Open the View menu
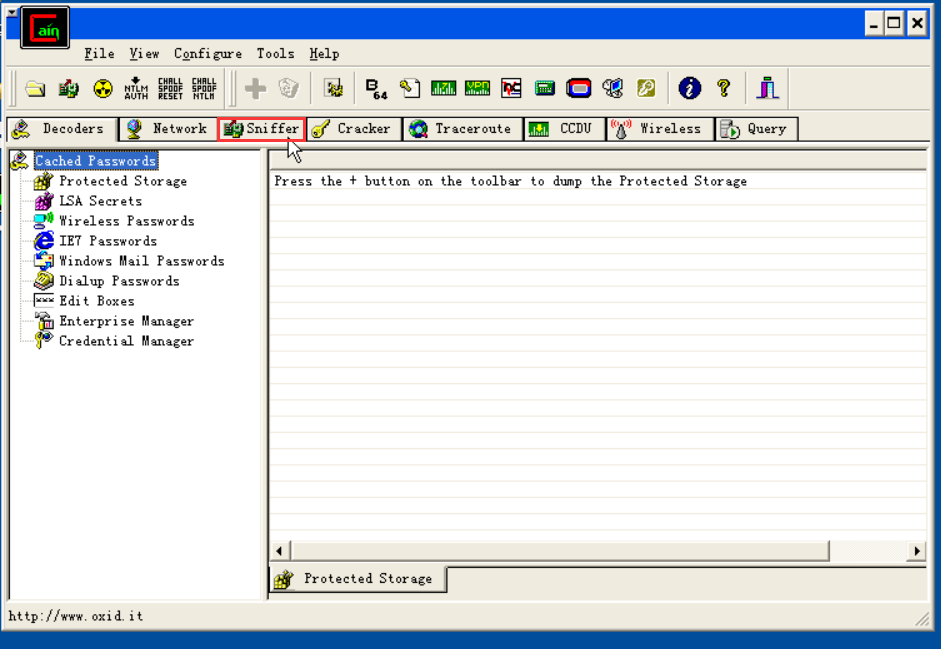The height and width of the screenshot is (649, 941). pyautogui.click(x=144, y=53)
